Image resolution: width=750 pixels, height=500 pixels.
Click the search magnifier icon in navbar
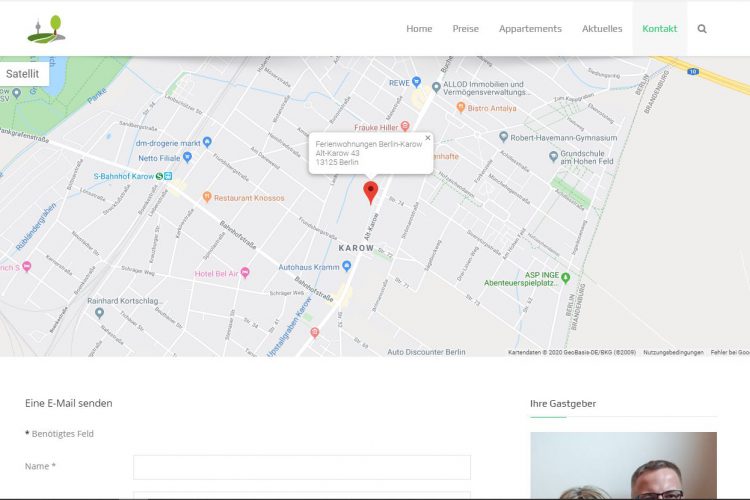point(702,29)
